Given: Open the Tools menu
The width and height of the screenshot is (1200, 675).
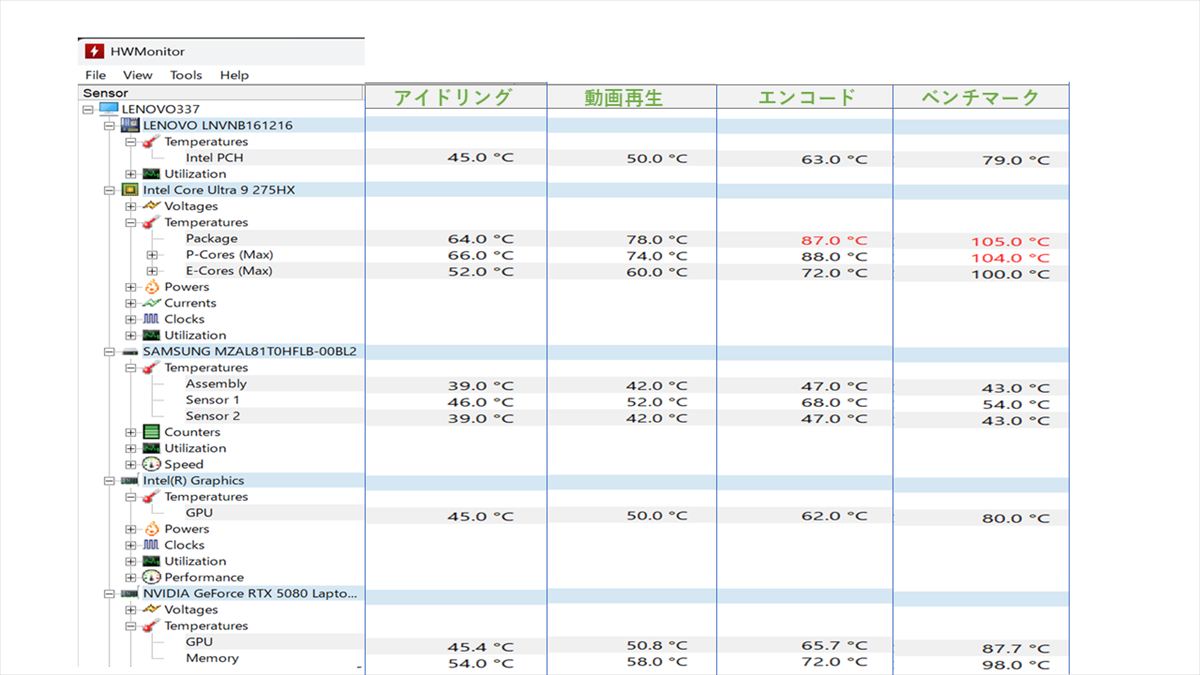Looking at the screenshot, I should [x=185, y=75].
